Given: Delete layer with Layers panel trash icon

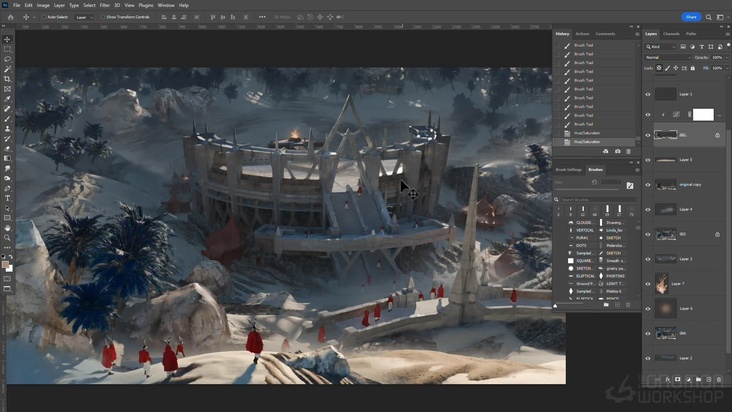Looking at the screenshot, I should [719, 379].
